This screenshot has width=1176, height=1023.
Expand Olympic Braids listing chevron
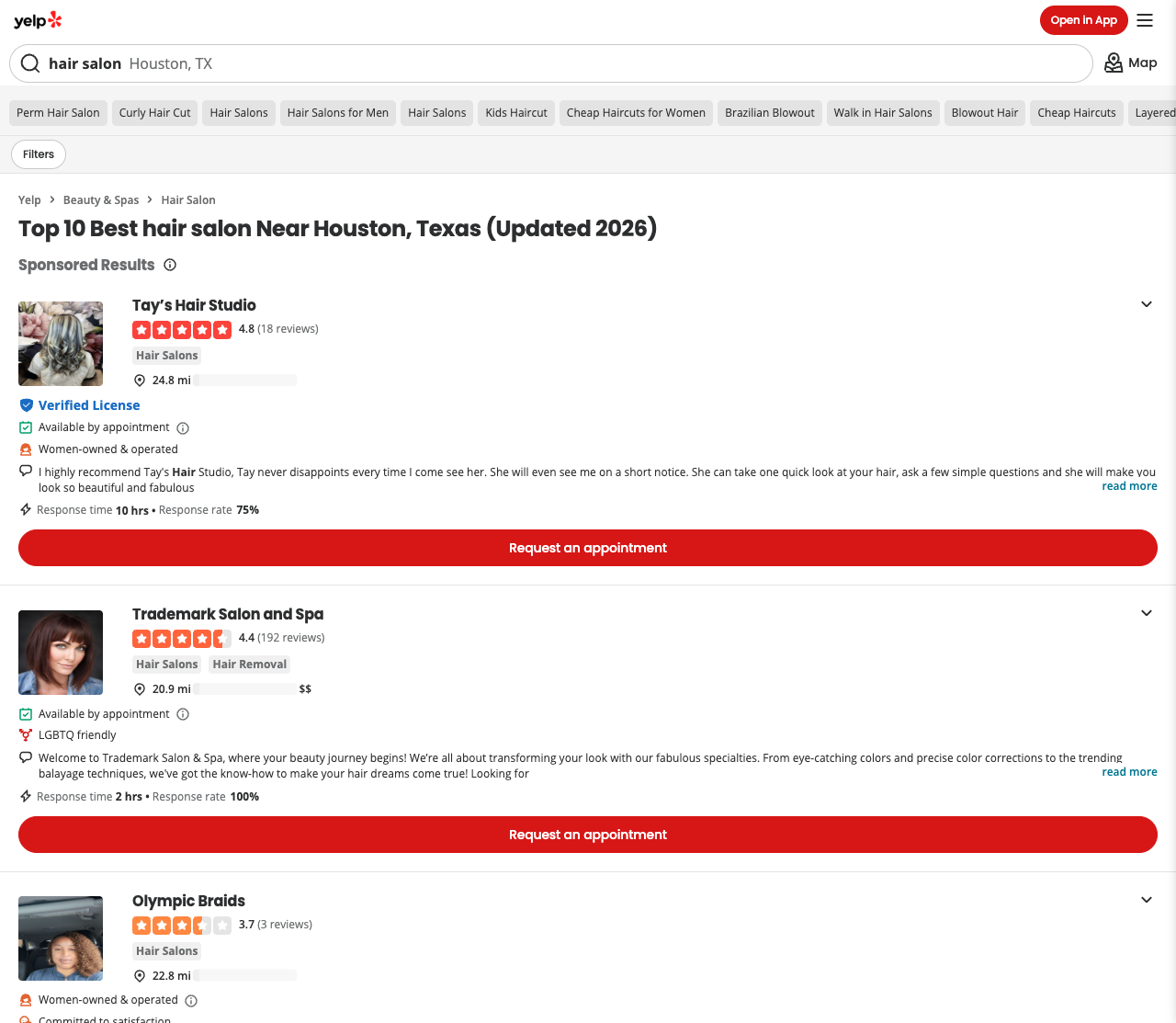pos(1147,900)
